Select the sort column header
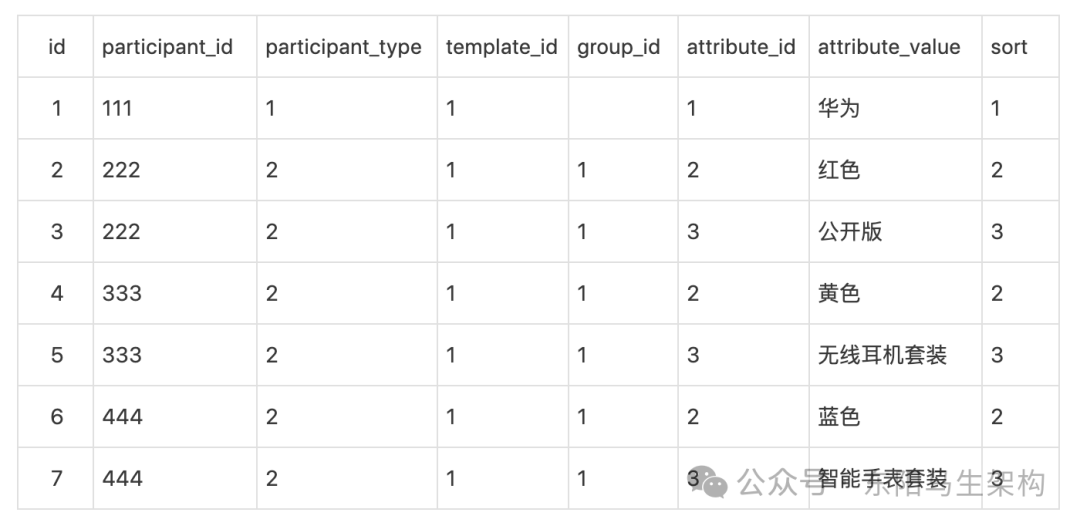This screenshot has height=526, width=1080. point(1009,47)
